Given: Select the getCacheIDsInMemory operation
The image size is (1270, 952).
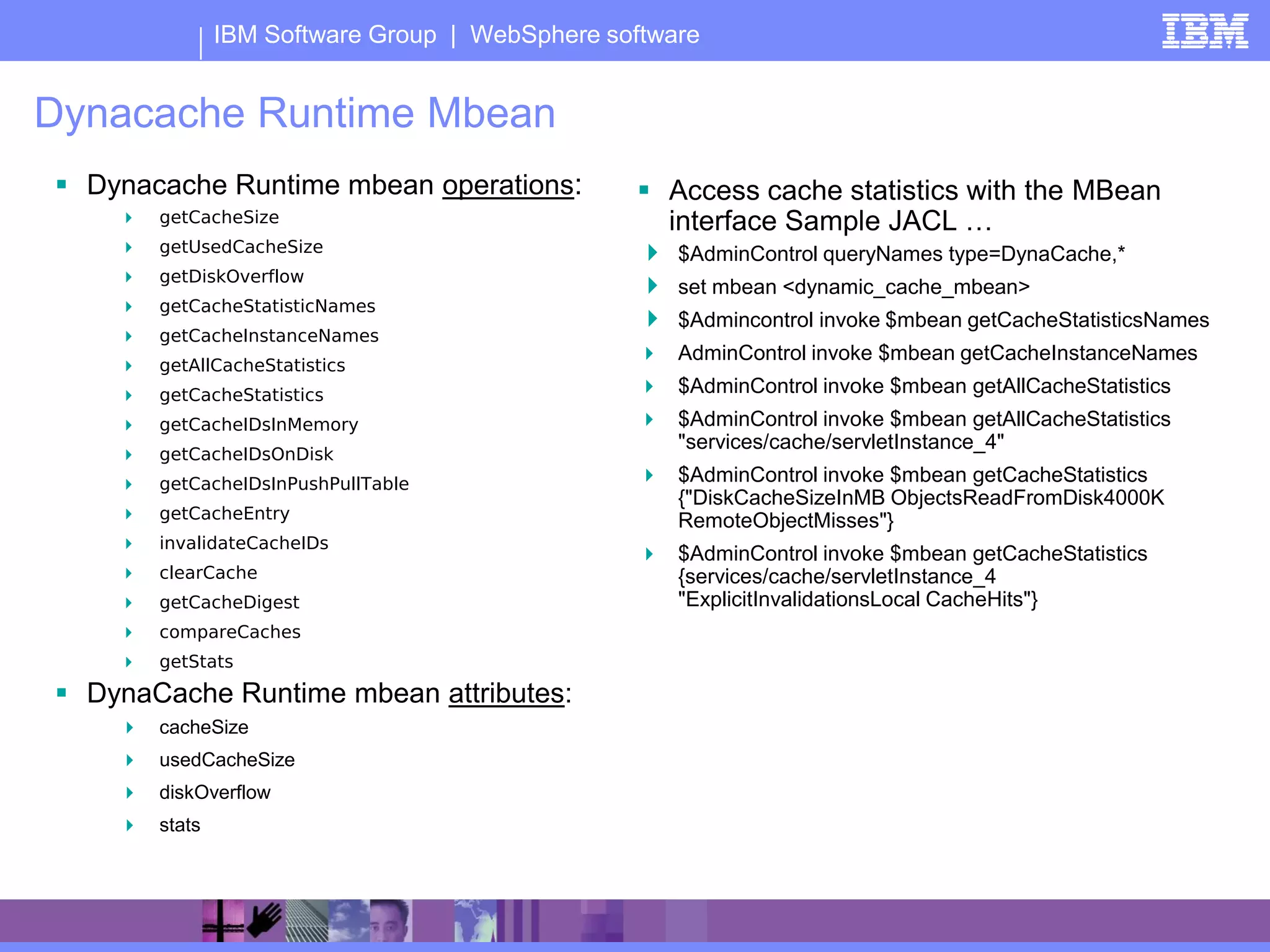Looking at the screenshot, I should [259, 425].
